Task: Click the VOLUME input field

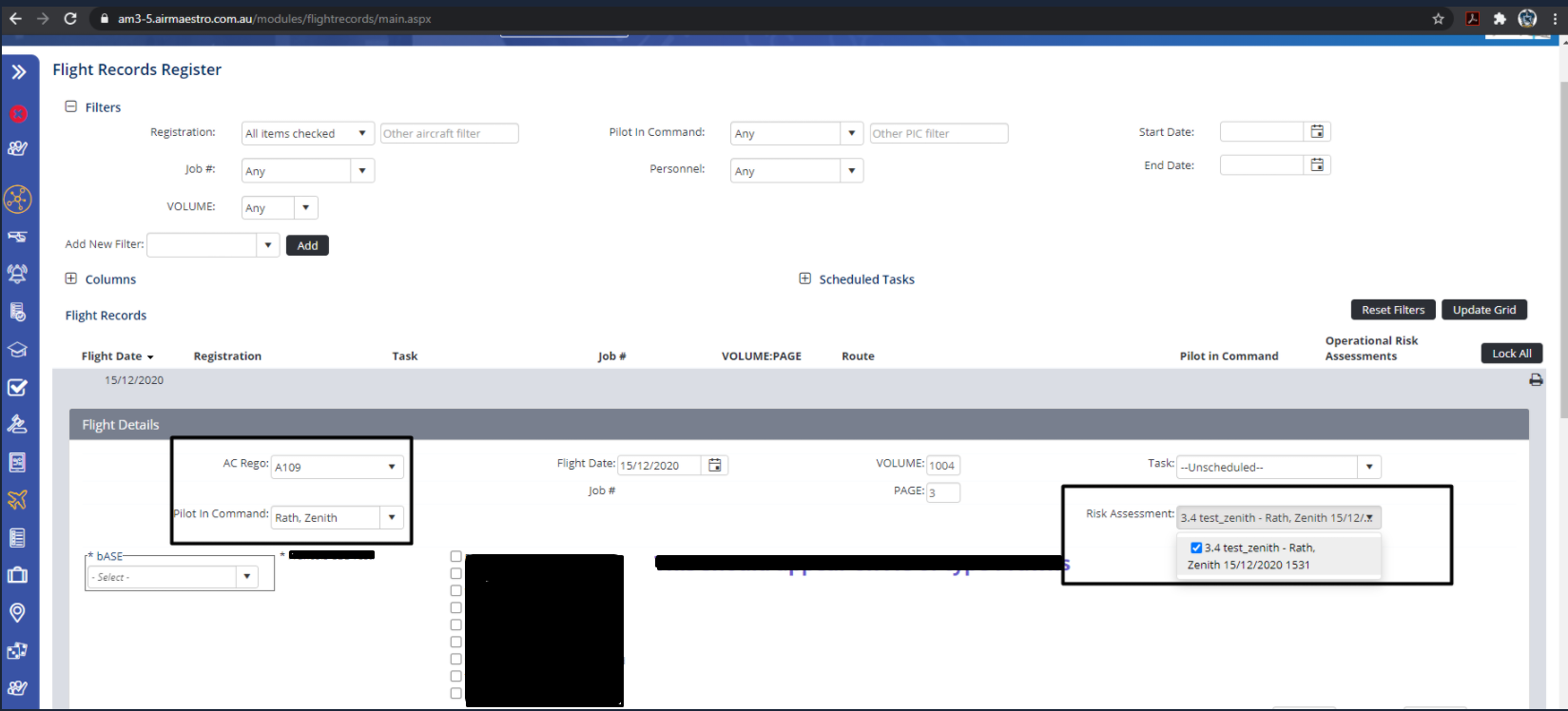Action: point(942,466)
